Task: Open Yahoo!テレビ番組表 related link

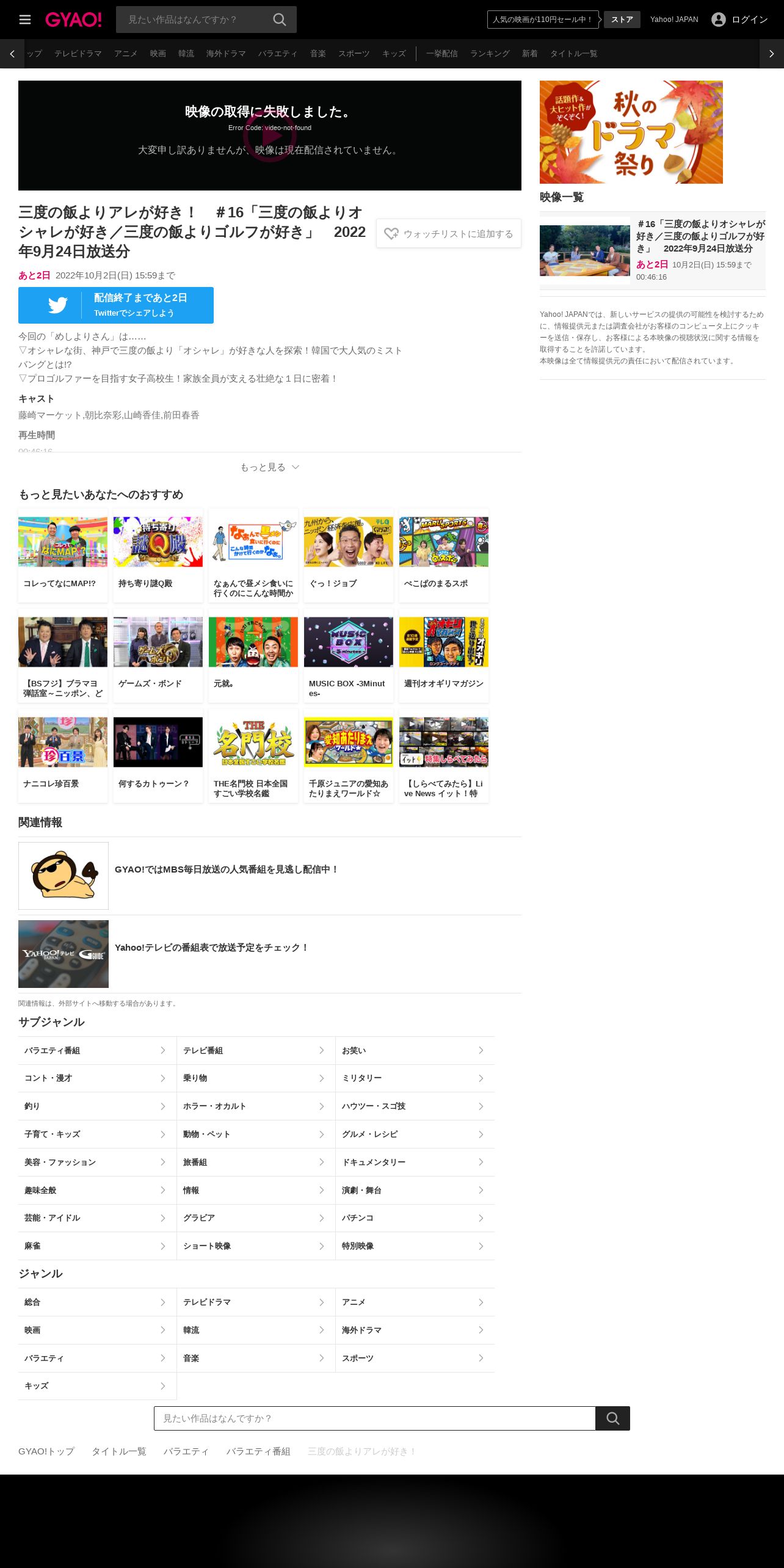Action: coord(270,954)
